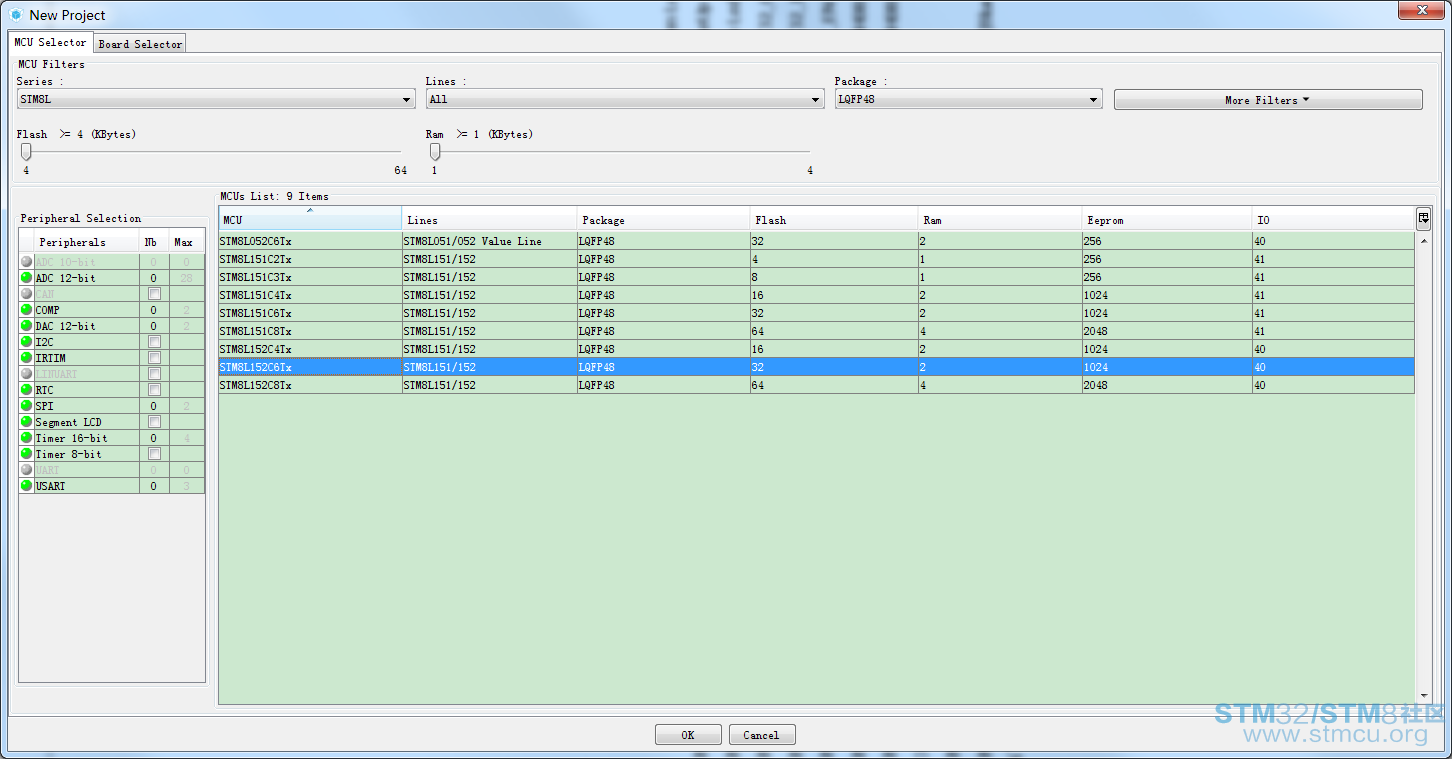Viewport: 1452px width, 759px height.
Task: Click the MCU list scrollbar up arrow
Action: point(1423,241)
